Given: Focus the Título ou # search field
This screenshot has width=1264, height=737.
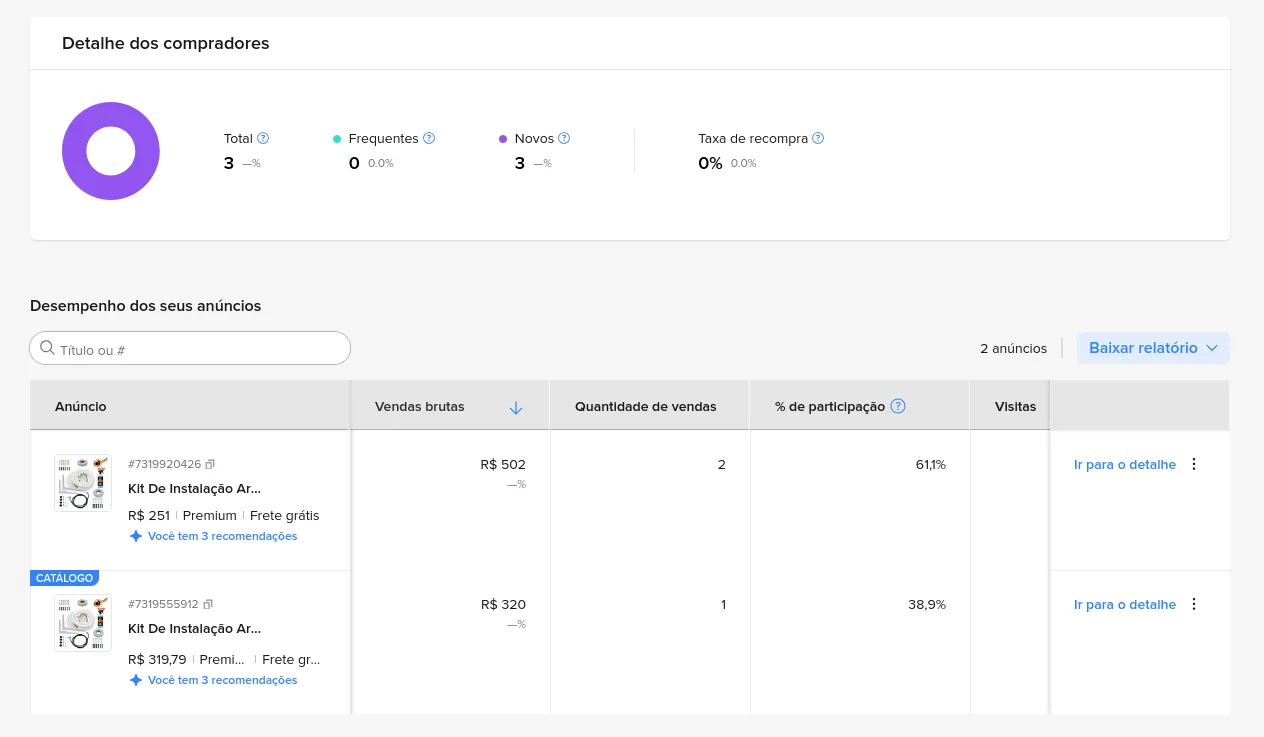Looking at the screenshot, I should [190, 348].
